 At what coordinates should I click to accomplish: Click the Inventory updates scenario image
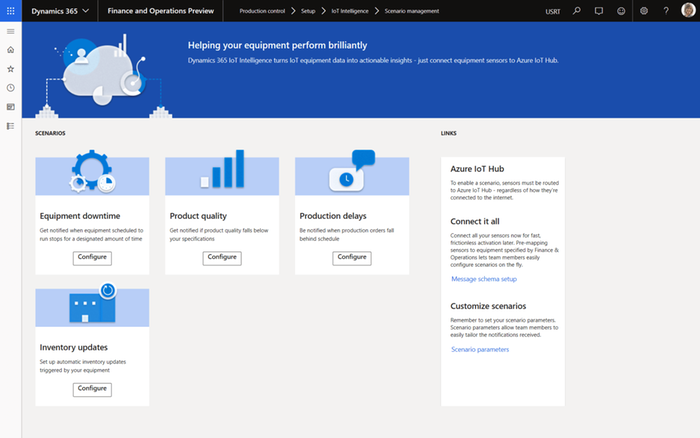pos(92,307)
